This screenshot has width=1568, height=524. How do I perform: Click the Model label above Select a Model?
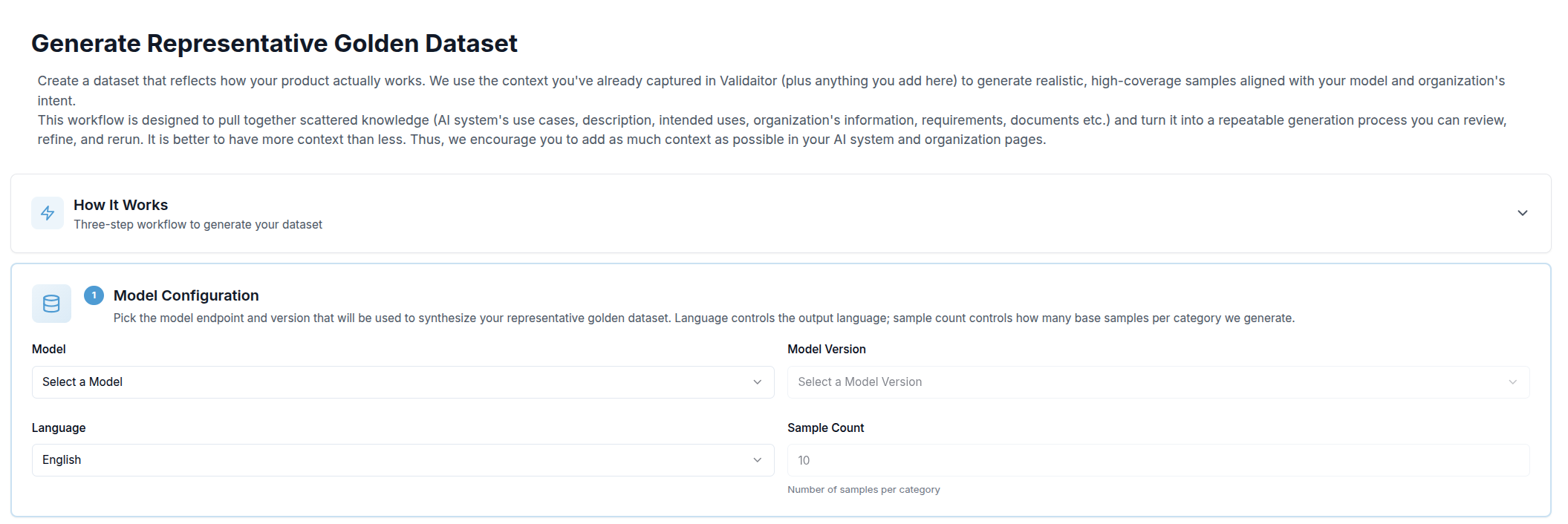[x=49, y=350]
